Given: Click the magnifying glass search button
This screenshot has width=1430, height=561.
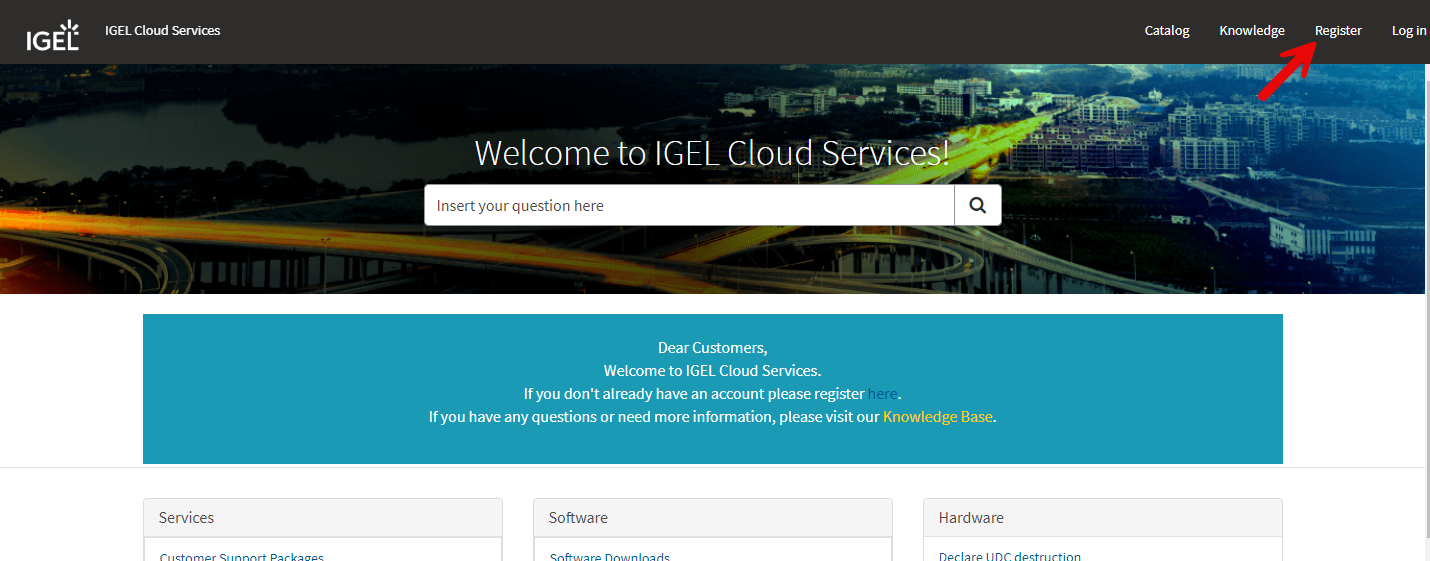Looking at the screenshot, I should 977,205.
